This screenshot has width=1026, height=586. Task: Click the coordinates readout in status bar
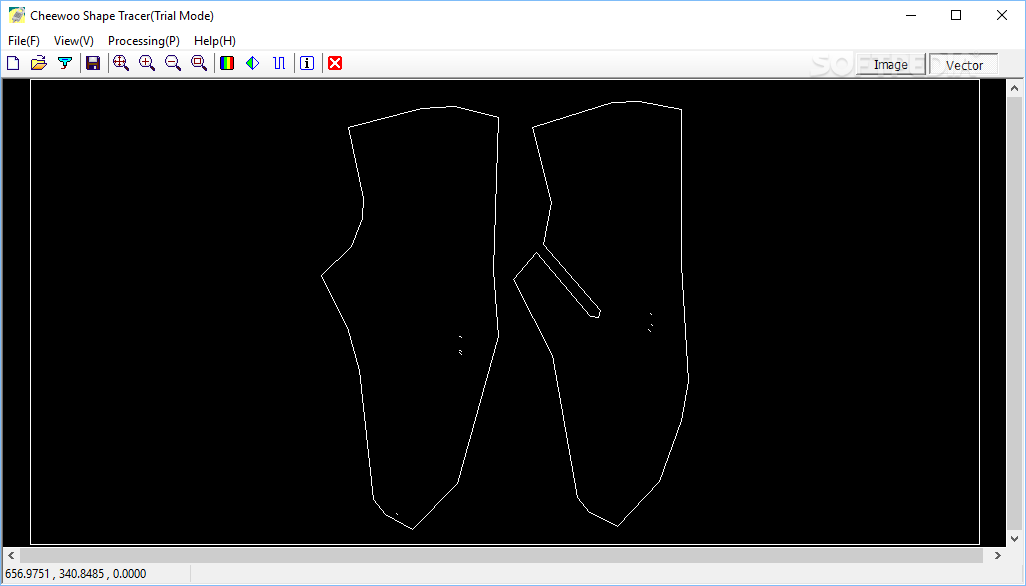tap(76, 574)
